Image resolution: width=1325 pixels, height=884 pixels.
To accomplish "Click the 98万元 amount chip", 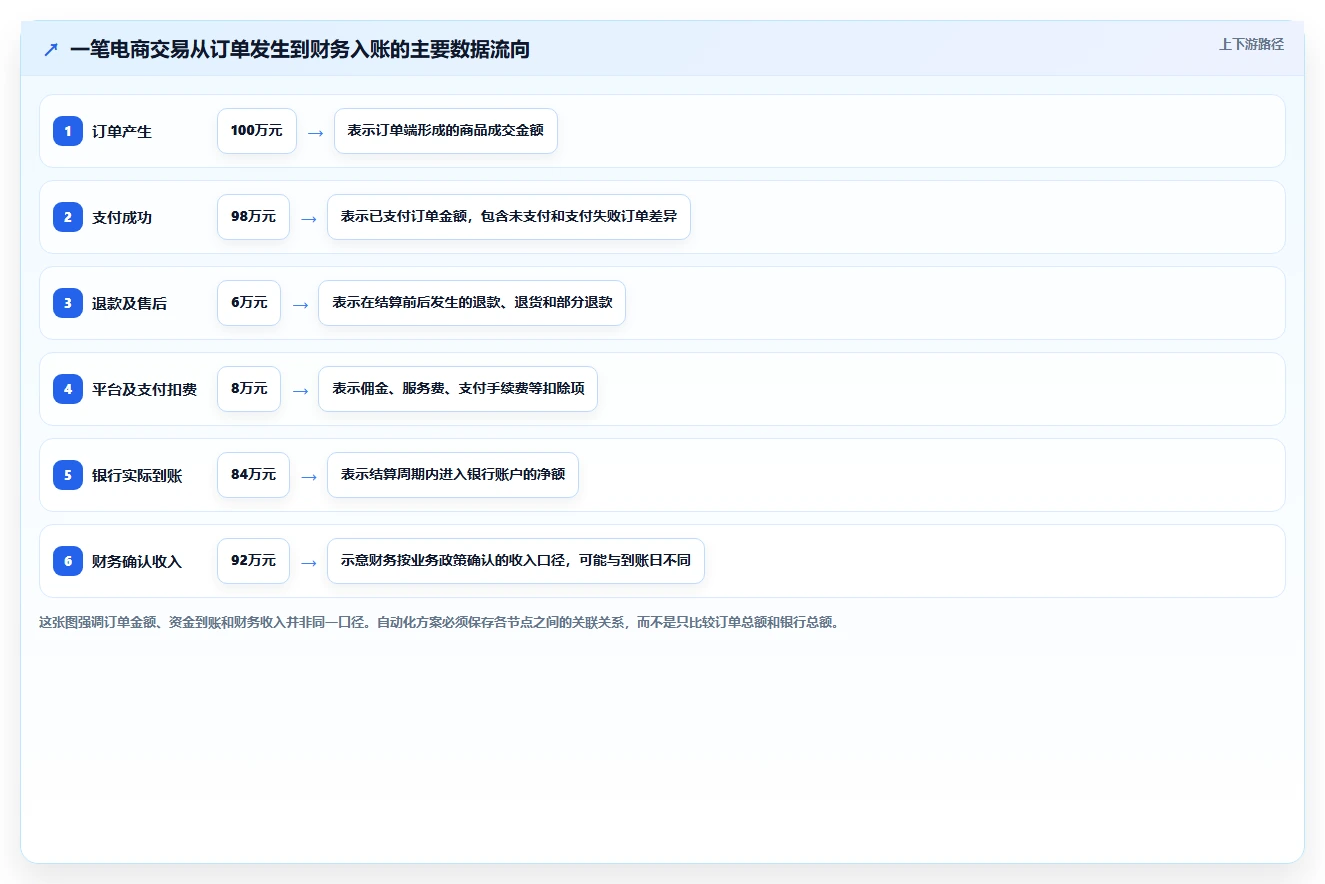I will coord(253,217).
